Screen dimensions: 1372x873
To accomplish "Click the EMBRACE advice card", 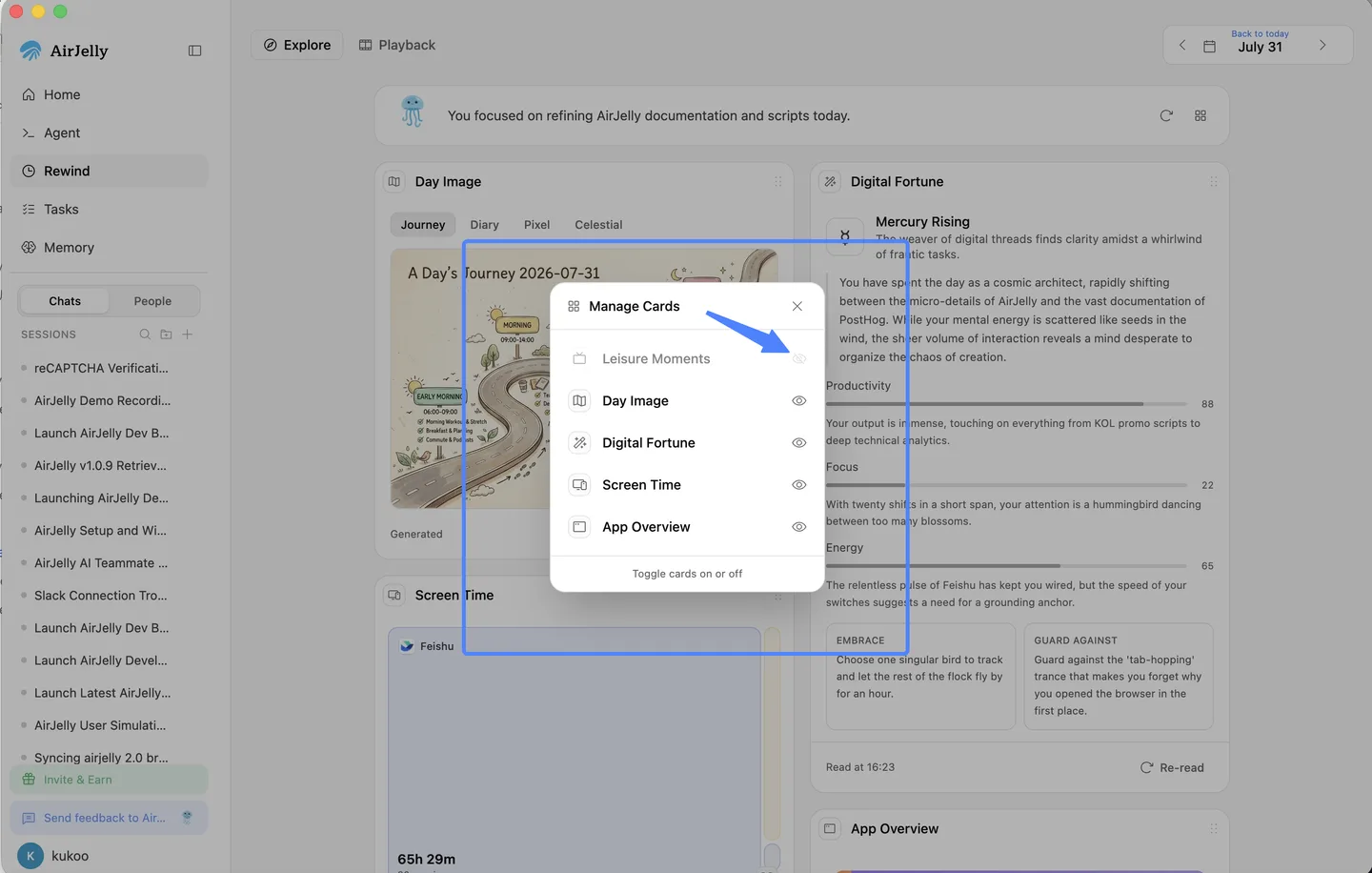I will point(920,676).
